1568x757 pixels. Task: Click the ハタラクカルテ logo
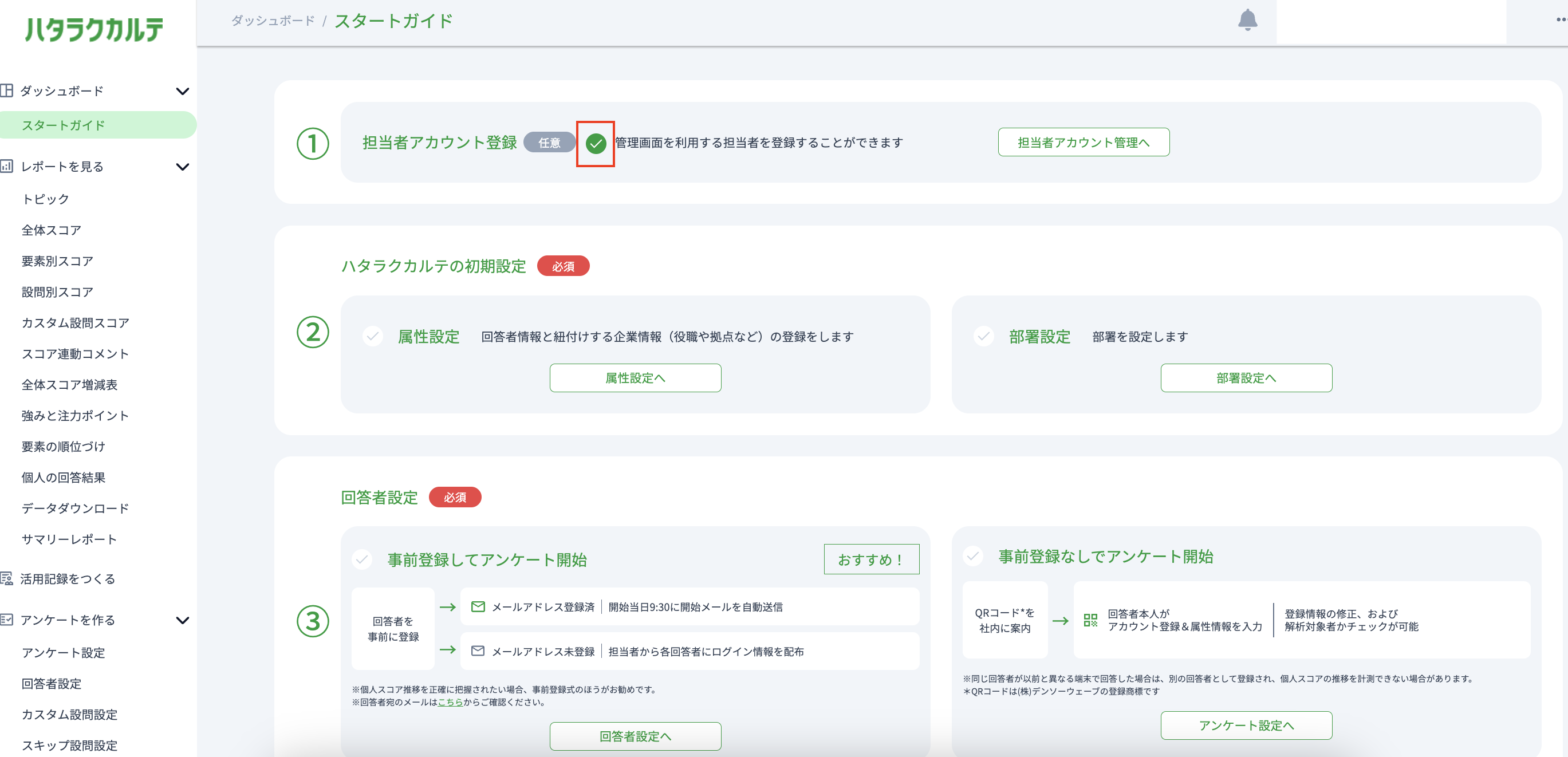click(94, 29)
